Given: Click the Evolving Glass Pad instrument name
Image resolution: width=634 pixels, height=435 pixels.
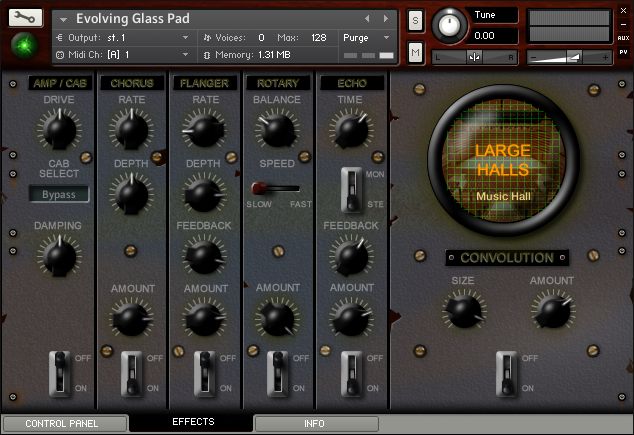Looking at the screenshot, I should point(133,19).
